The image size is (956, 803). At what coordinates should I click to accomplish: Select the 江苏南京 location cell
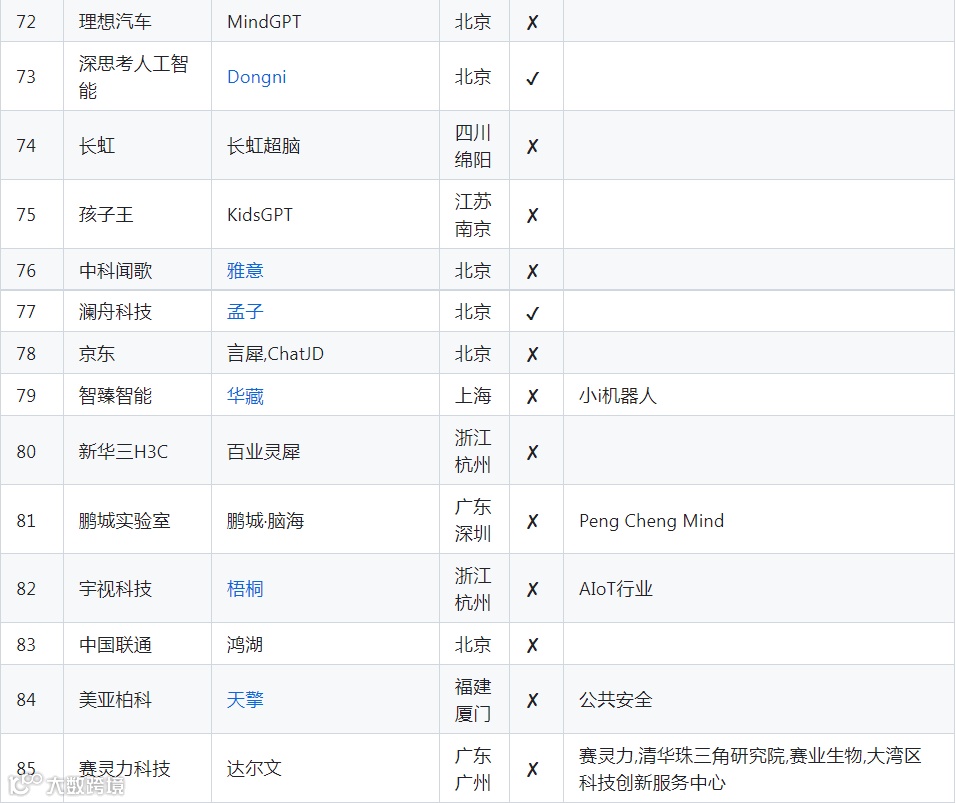[x=474, y=214]
